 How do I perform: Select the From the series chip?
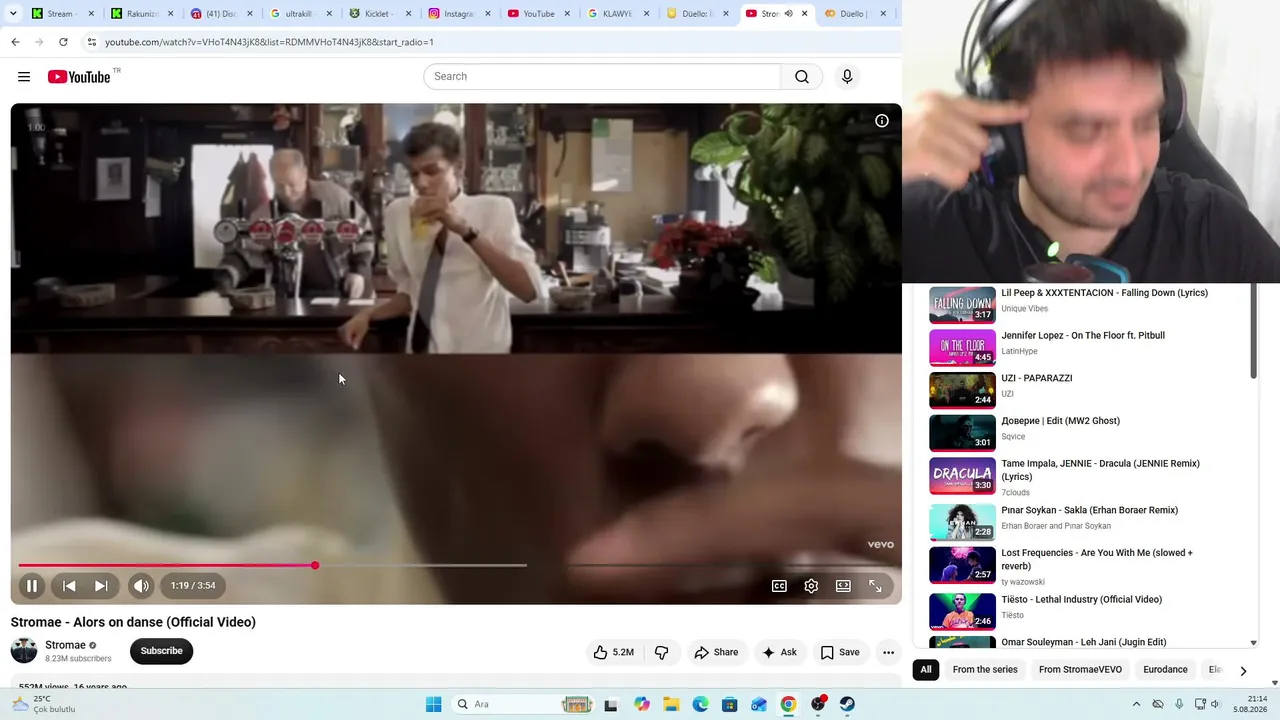pyautogui.click(x=985, y=670)
